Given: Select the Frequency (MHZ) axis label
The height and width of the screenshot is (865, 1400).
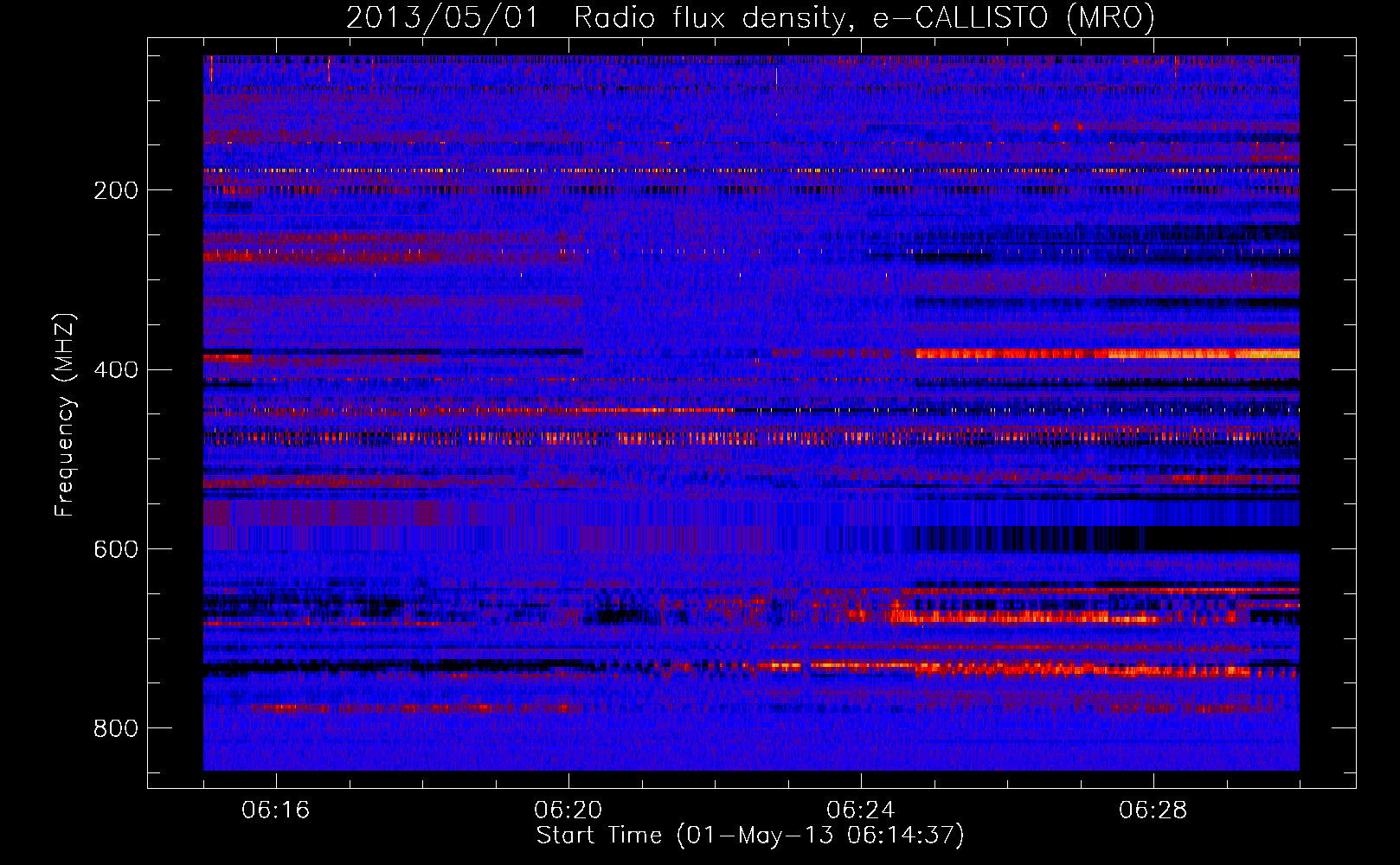Looking at the screenshot, I should point(64,414).
